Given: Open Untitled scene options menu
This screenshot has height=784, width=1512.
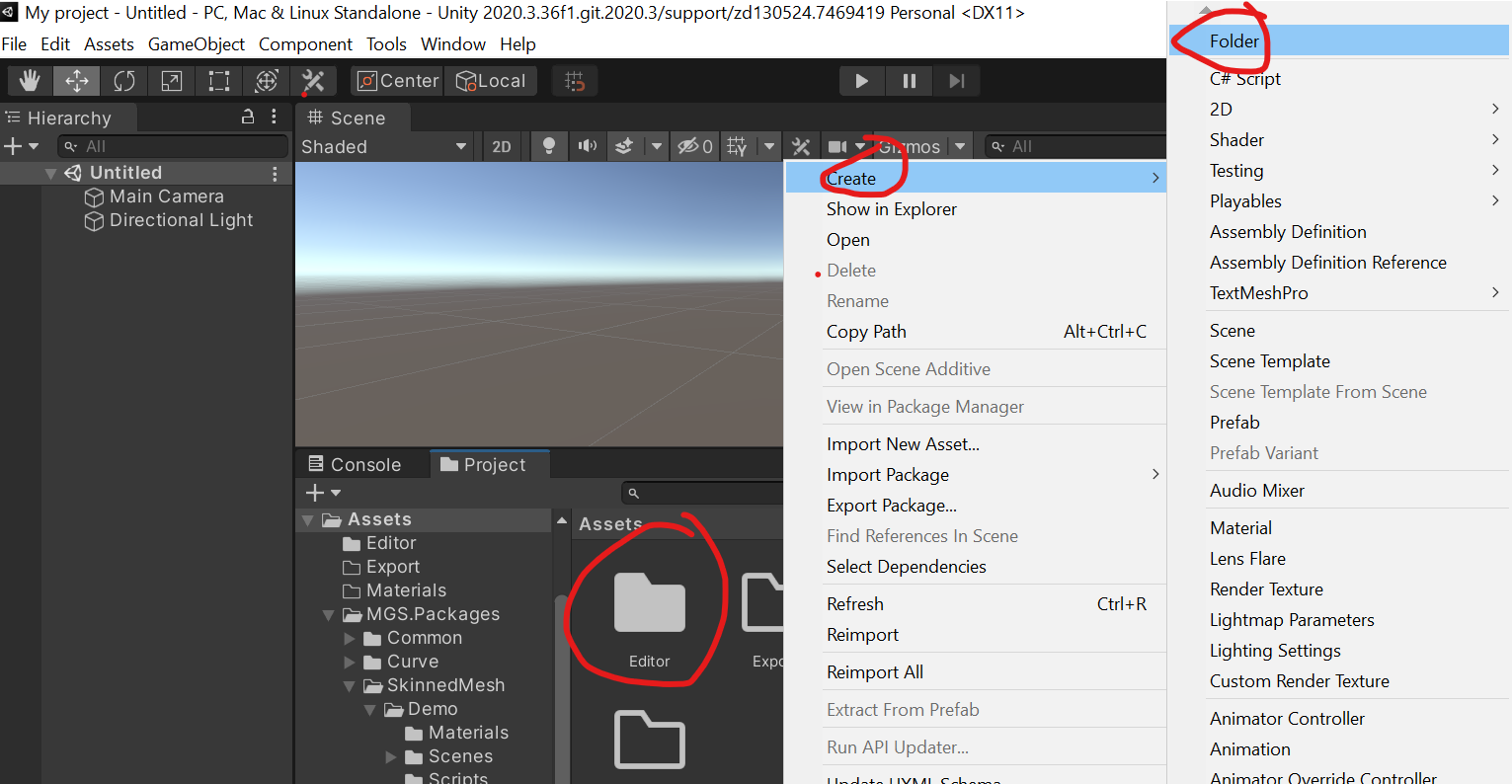Looking at the screenshot, I should pyautogui.click(x=275, y=173).
